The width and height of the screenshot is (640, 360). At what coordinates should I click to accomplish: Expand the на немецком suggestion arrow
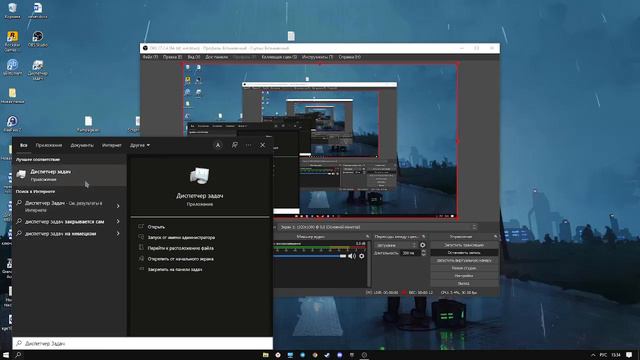pos(118,233)
